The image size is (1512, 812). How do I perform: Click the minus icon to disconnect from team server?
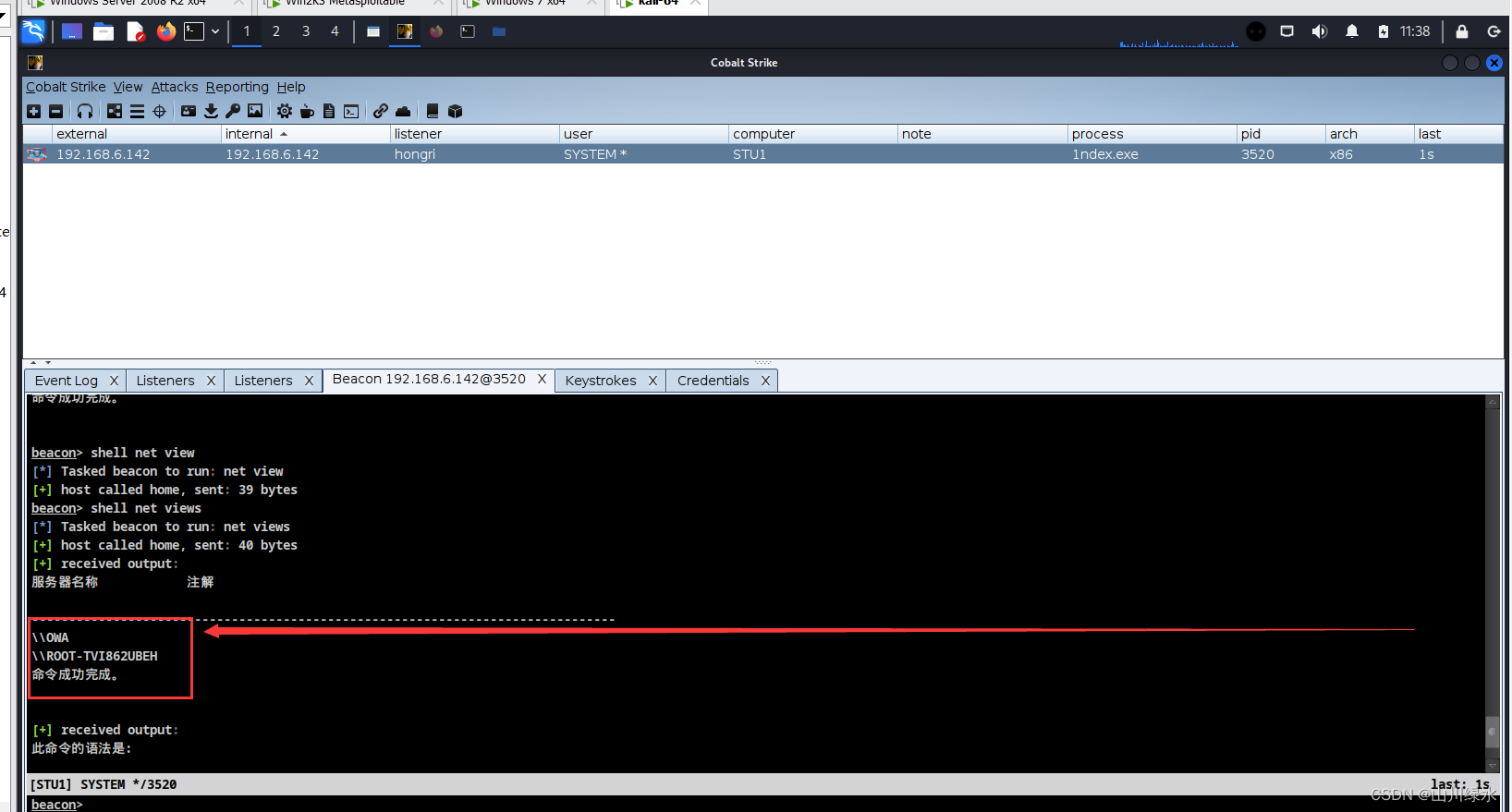tap(56, 111)
